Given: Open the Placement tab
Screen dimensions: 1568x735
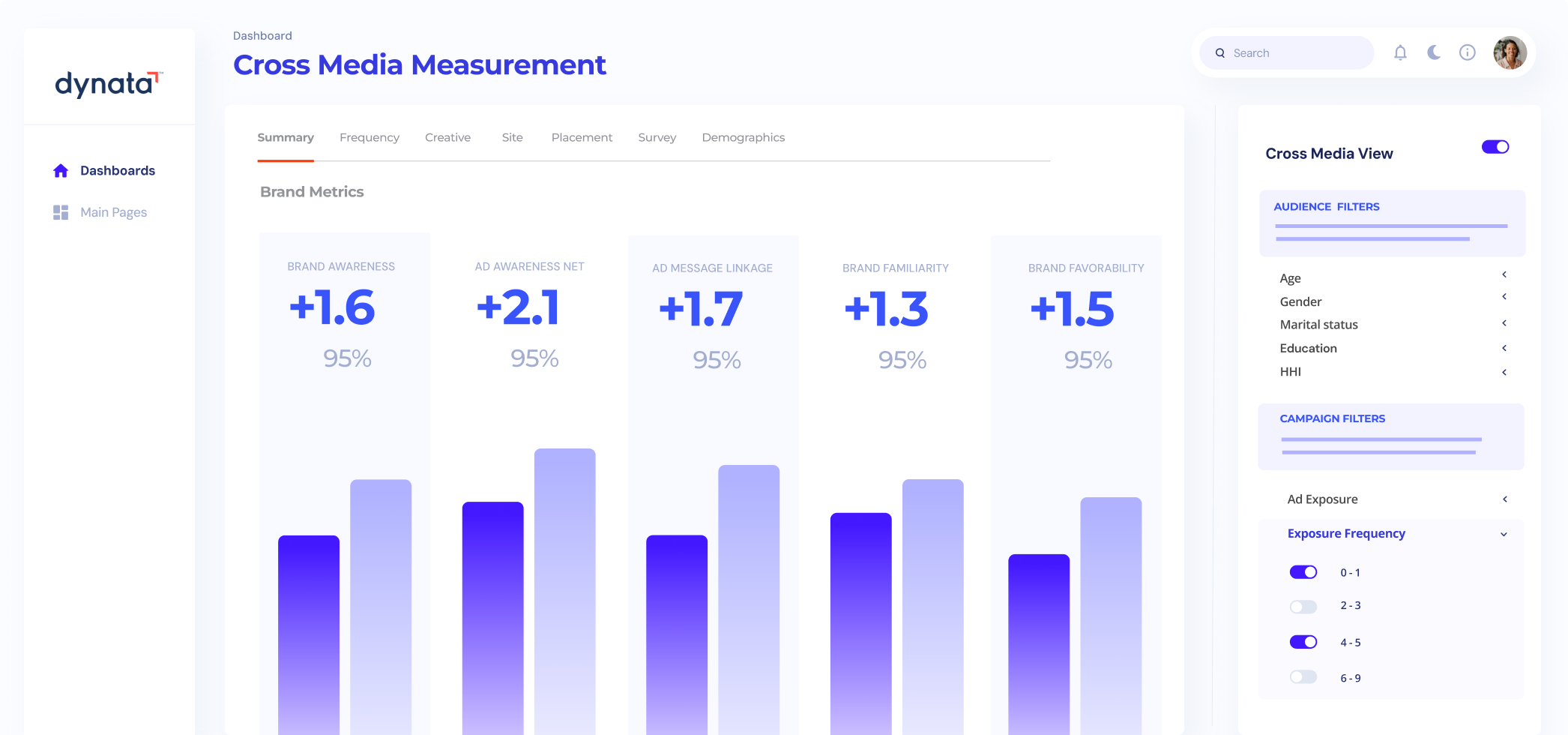Looking at the screenshot, I should point(582,138).
